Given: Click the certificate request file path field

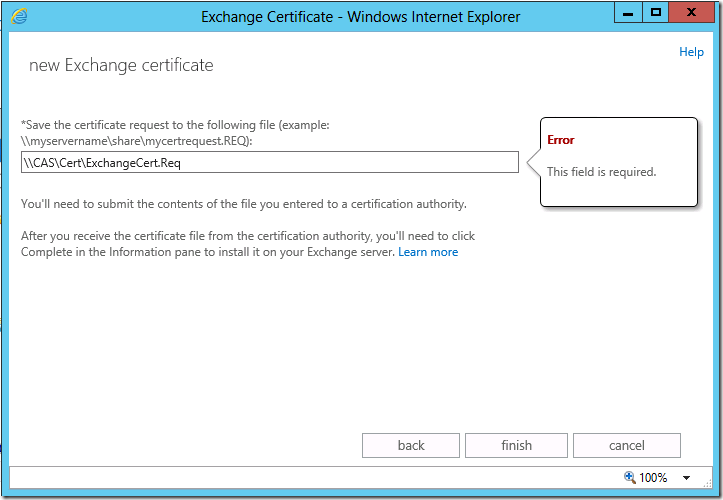Looking at the screenshot, I should point(270,162).
